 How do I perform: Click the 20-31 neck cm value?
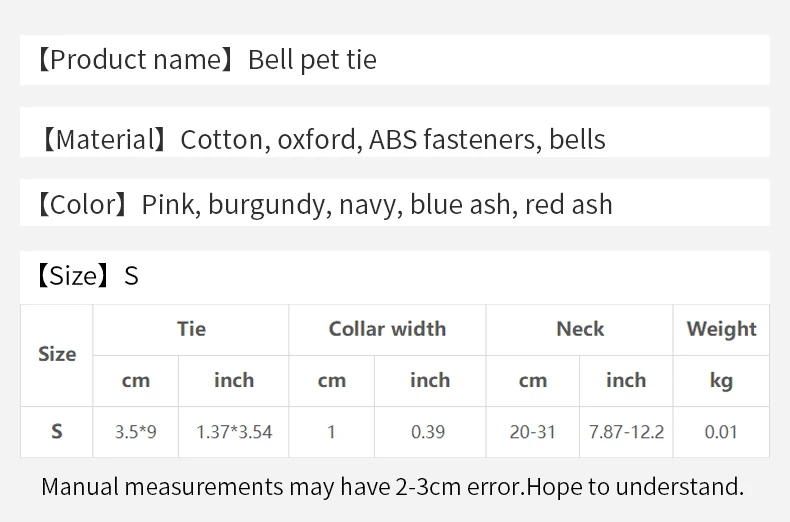coord(533,432)
